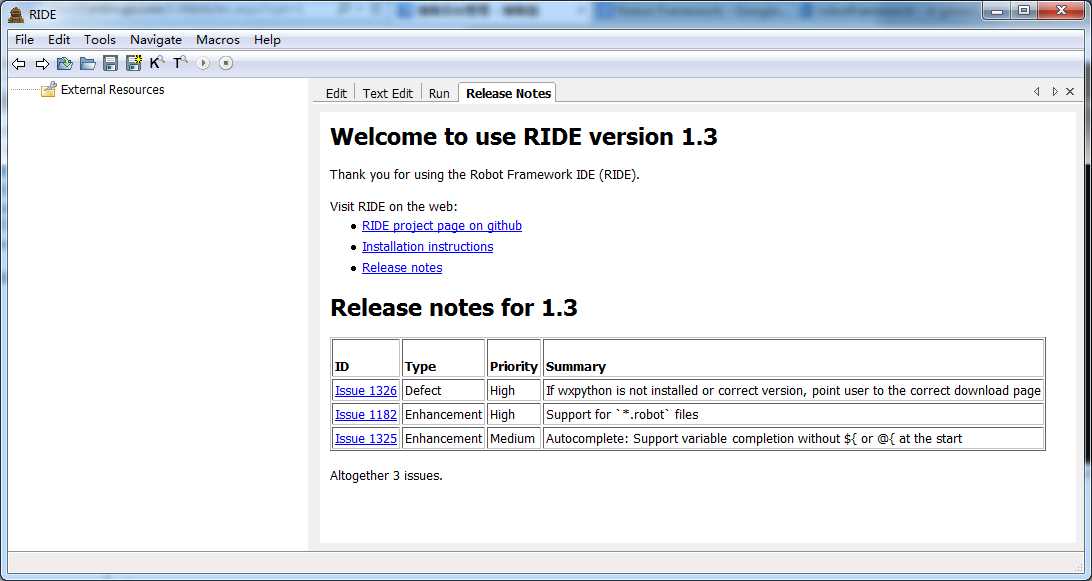
Task: Open the Navigate menu
Action: (156, 40)
